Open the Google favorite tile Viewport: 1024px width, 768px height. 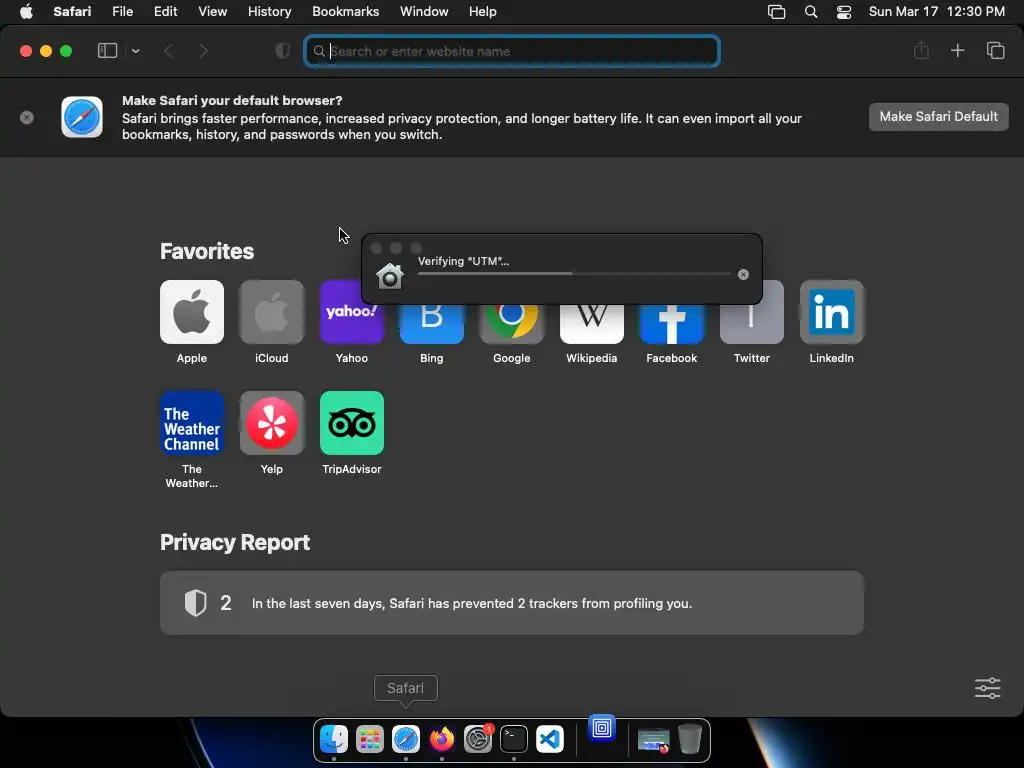pos(511,324)
